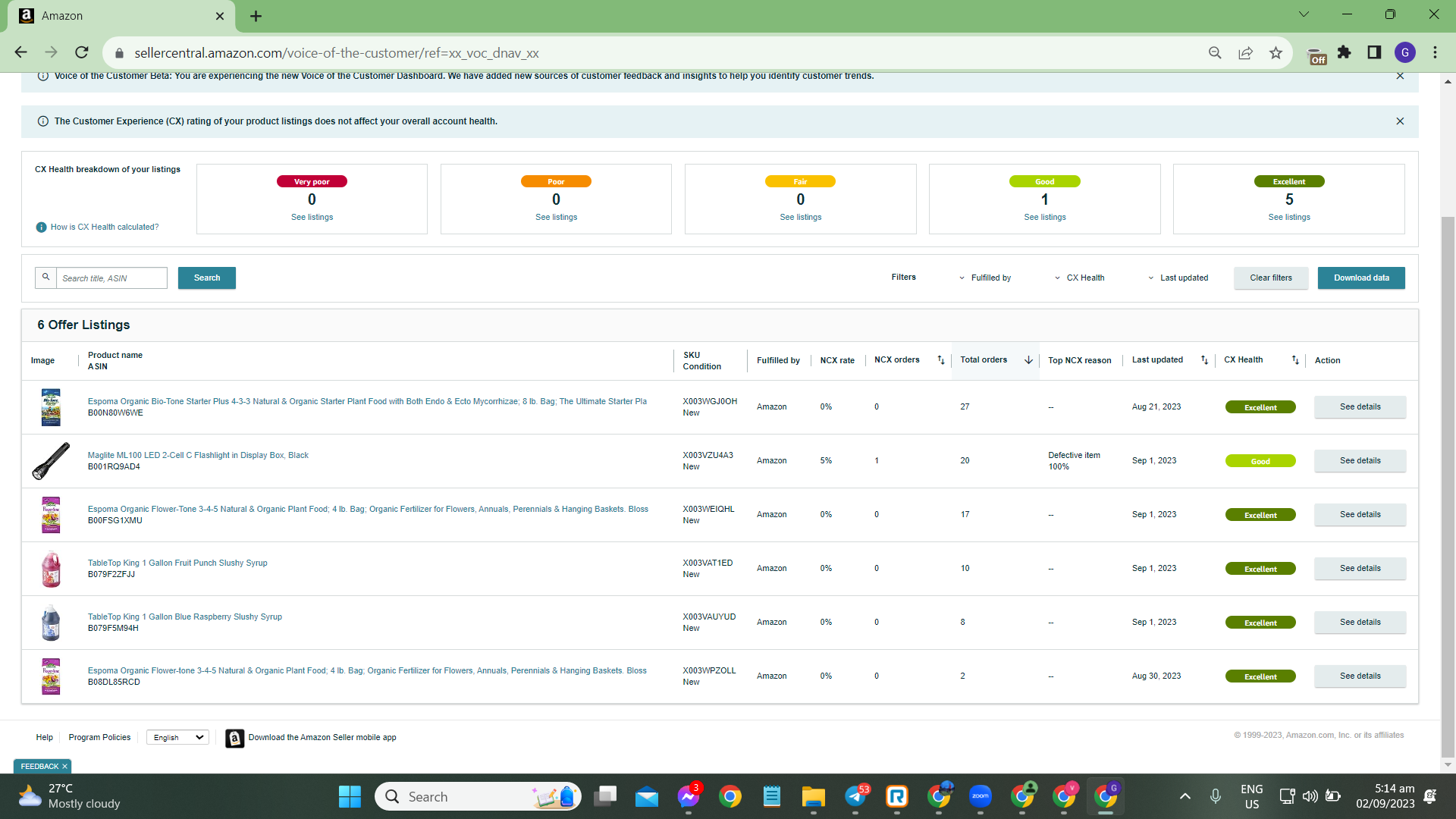Open How is CX Health calculated link
This screenshot has height=819, width=1456.
click(105, 227)
